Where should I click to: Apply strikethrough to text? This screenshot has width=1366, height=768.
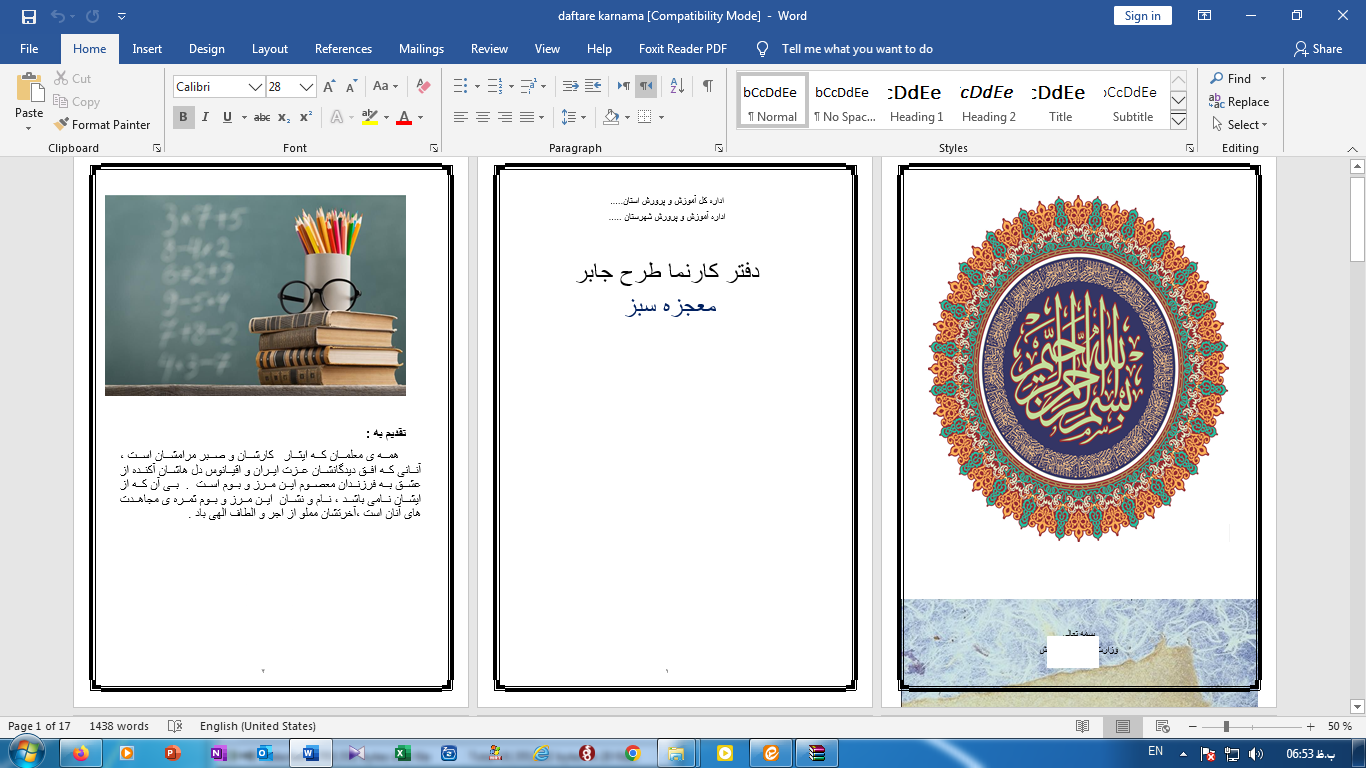tap(262, 117)
